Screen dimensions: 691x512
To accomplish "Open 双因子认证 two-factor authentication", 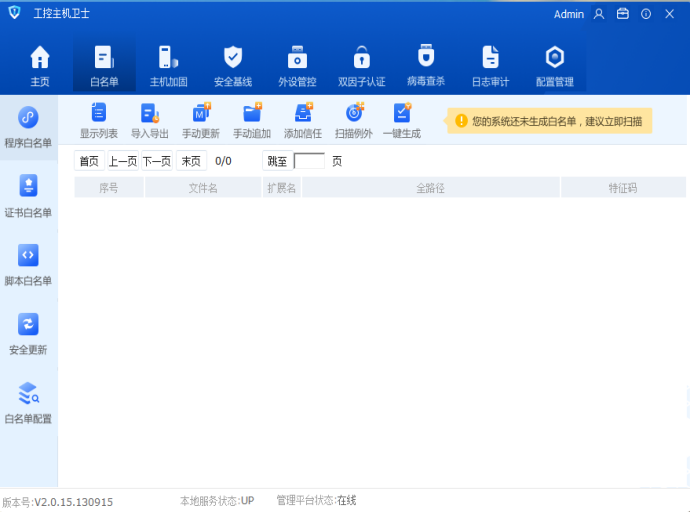I will coord(361,65).
